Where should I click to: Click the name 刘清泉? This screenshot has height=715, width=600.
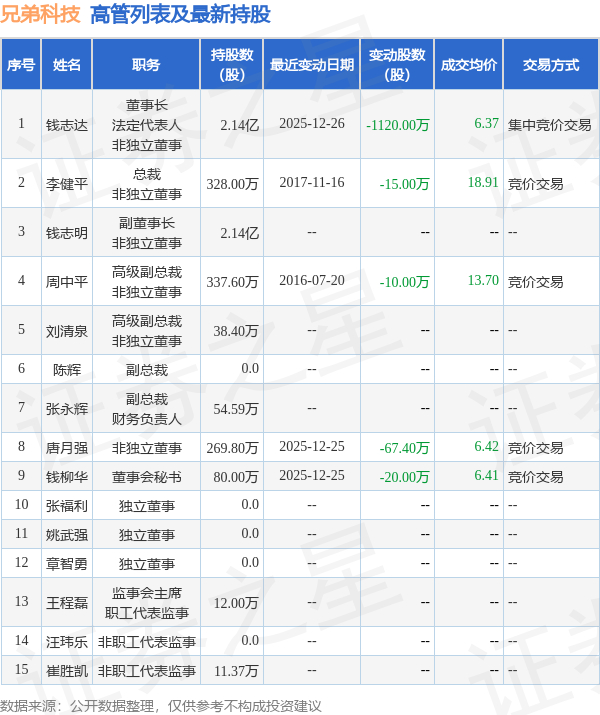pyautogui.click(x=67, y=331)
